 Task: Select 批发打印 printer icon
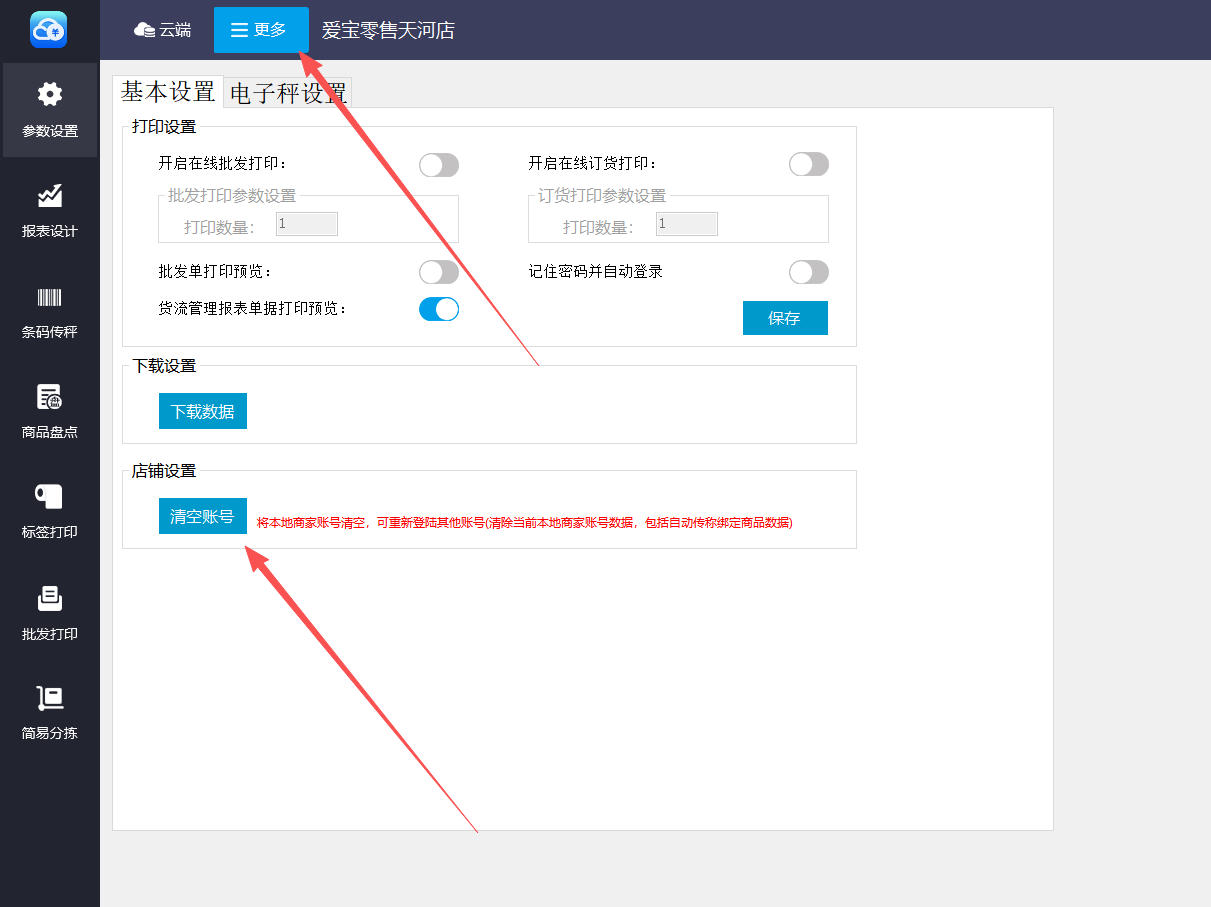click(x=49, y=598)
